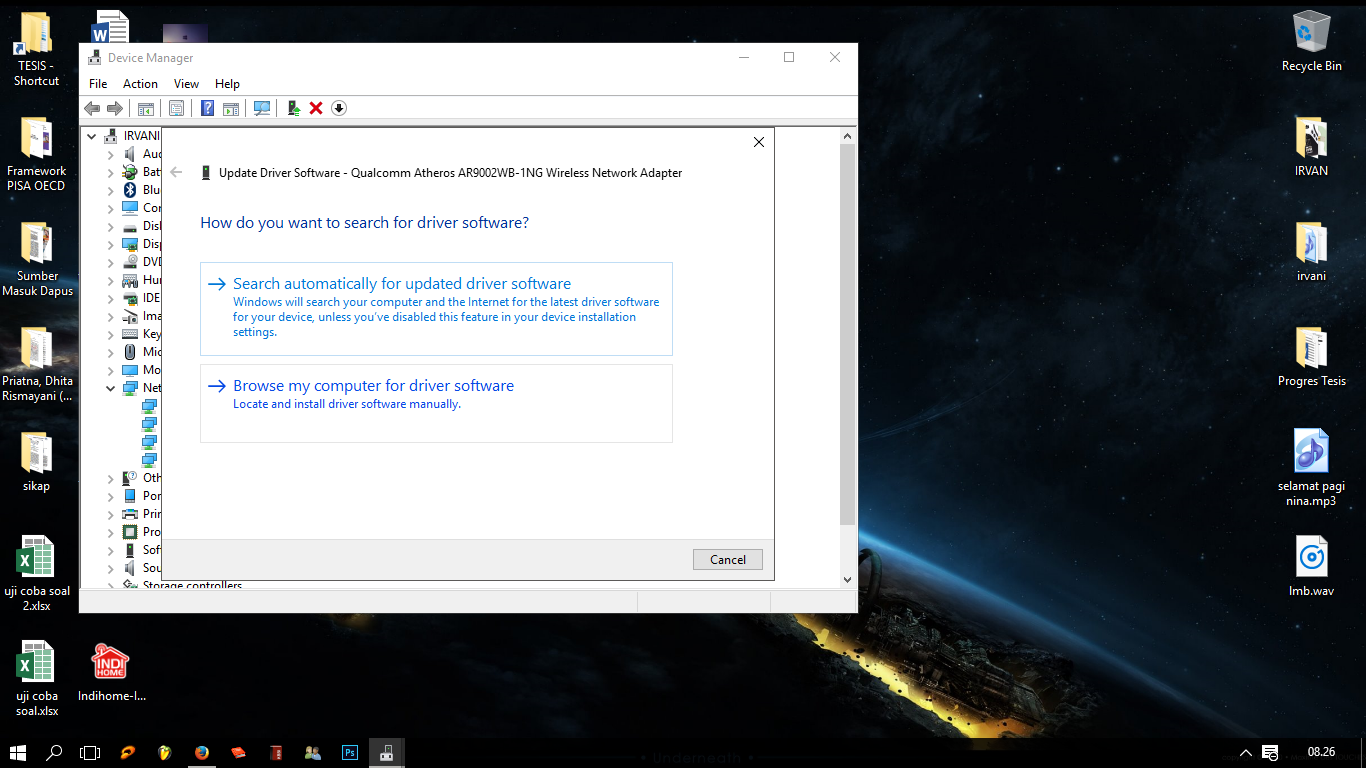Select the Keyboards category icon in device tree

(129, 334)
